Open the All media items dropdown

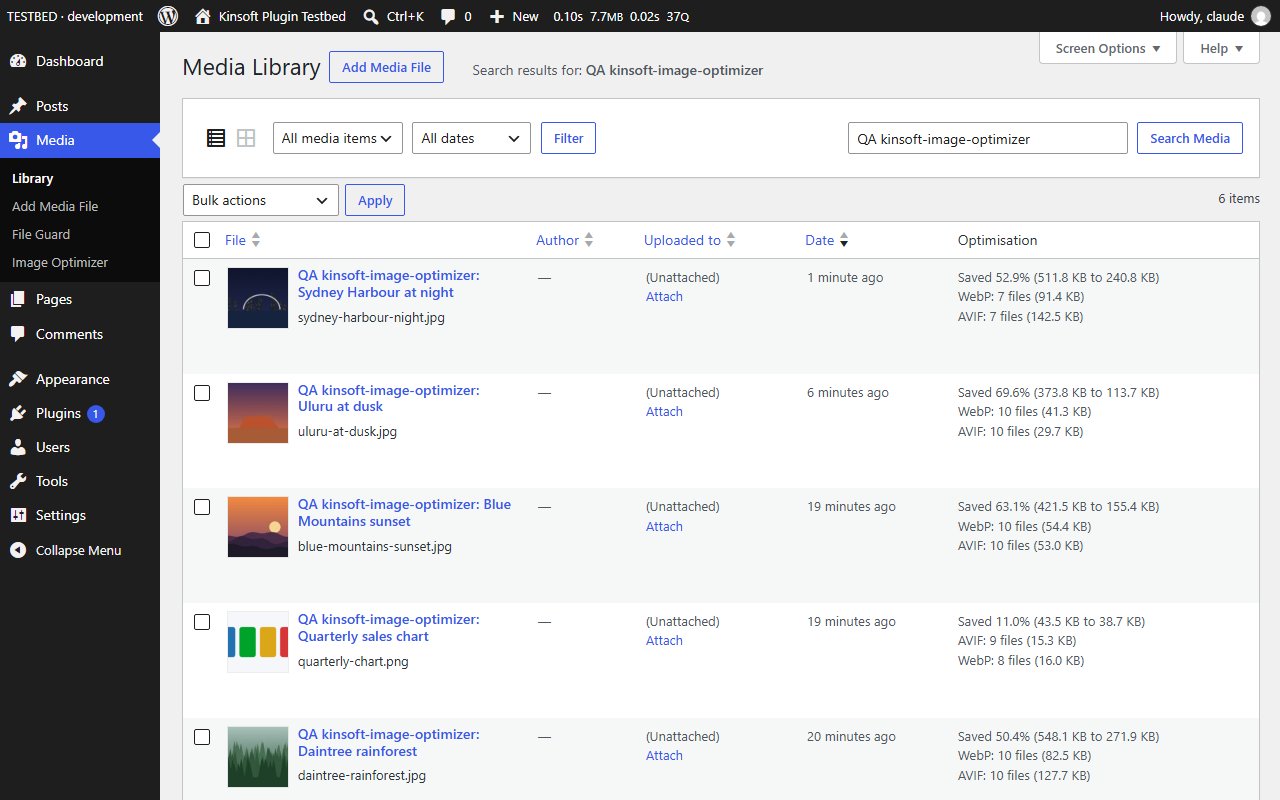(x=338, y=138)
